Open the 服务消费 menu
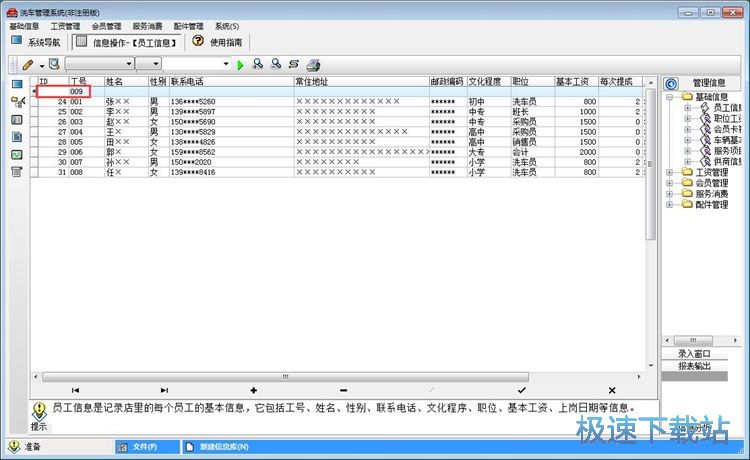The height and width of the screenshot is (460, 750). point(147,26)
